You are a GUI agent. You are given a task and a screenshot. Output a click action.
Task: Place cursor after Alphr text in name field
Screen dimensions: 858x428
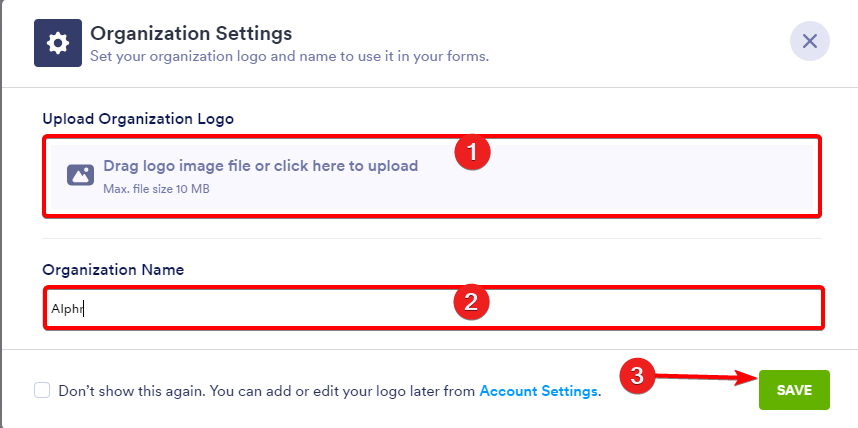pyautogui.click(x=83, y=309)
